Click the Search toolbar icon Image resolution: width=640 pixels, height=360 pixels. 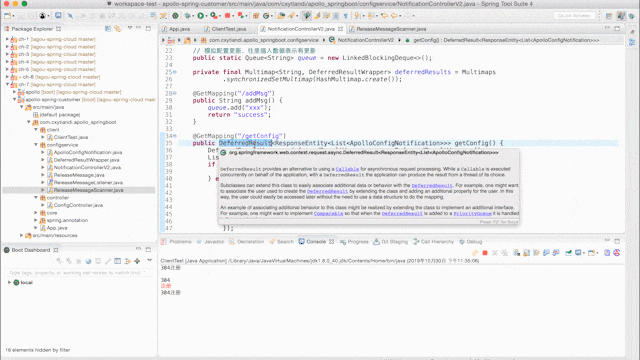pyautogui.click(x=291, y=16)
